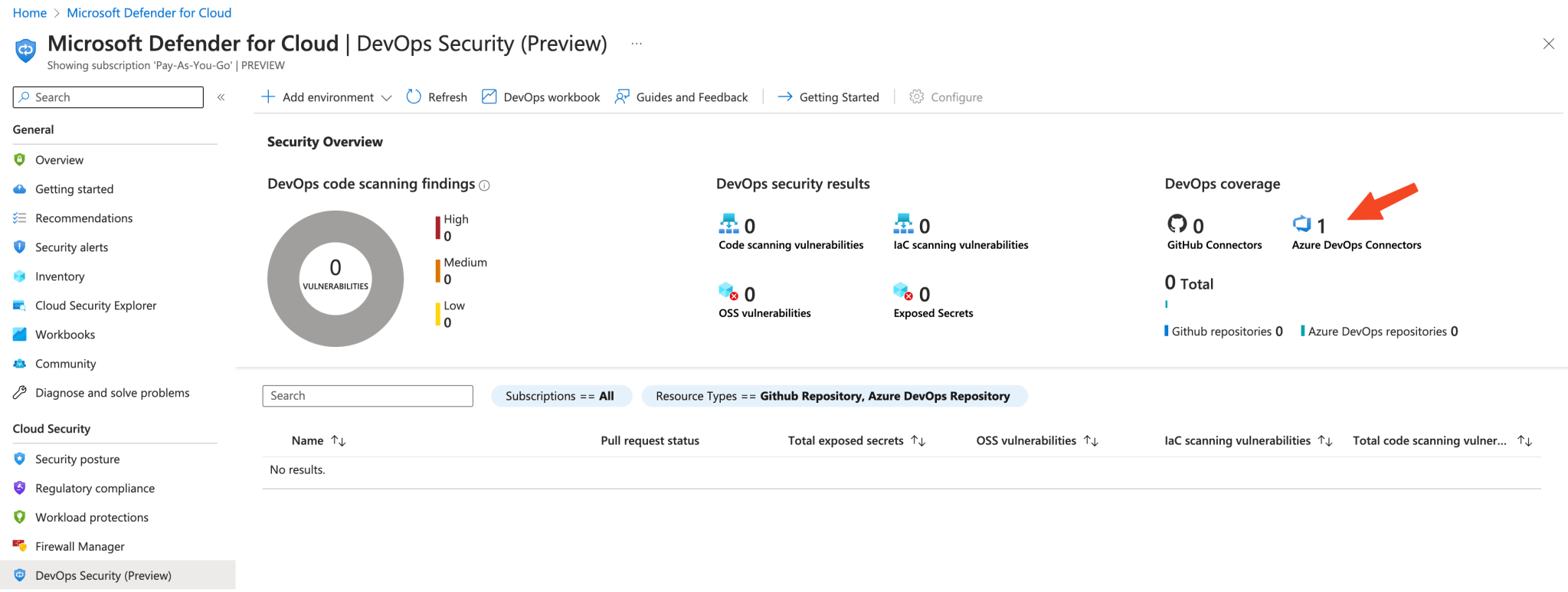This screenshot has width=1568, height=592.
Task: Click the Defender for Cloud shield icon
Action: pyautogui.click(x=26, y=51)
